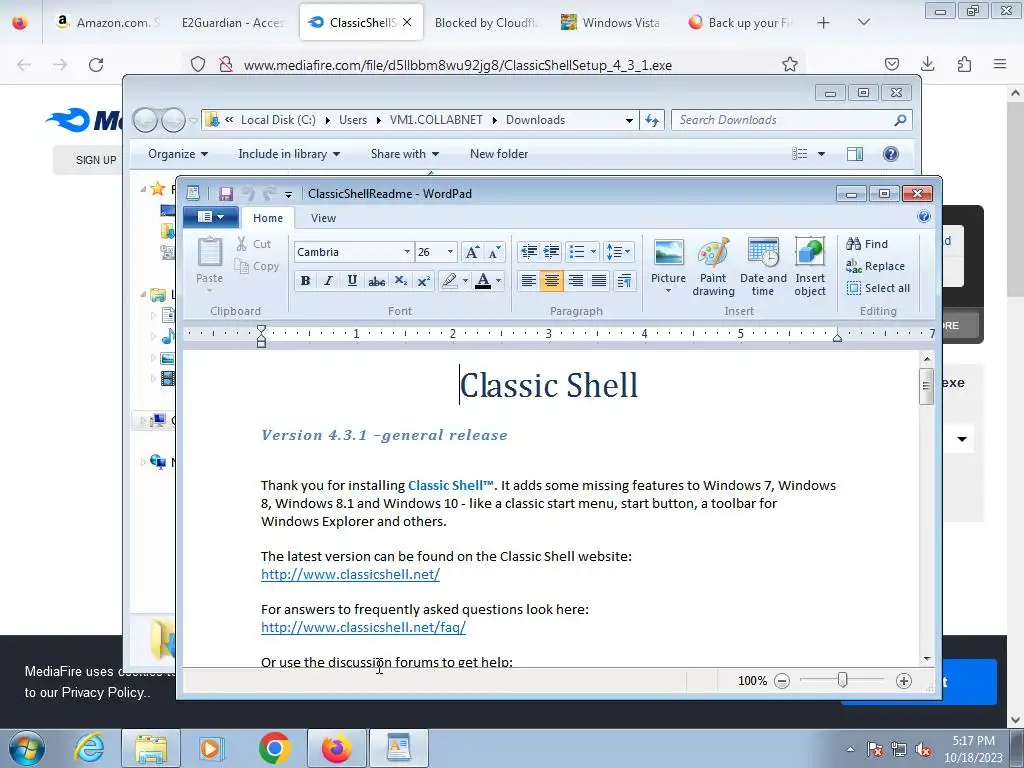Open Firefox downloads panel icon
This screenshot has height=768, width=1024.
927,64
